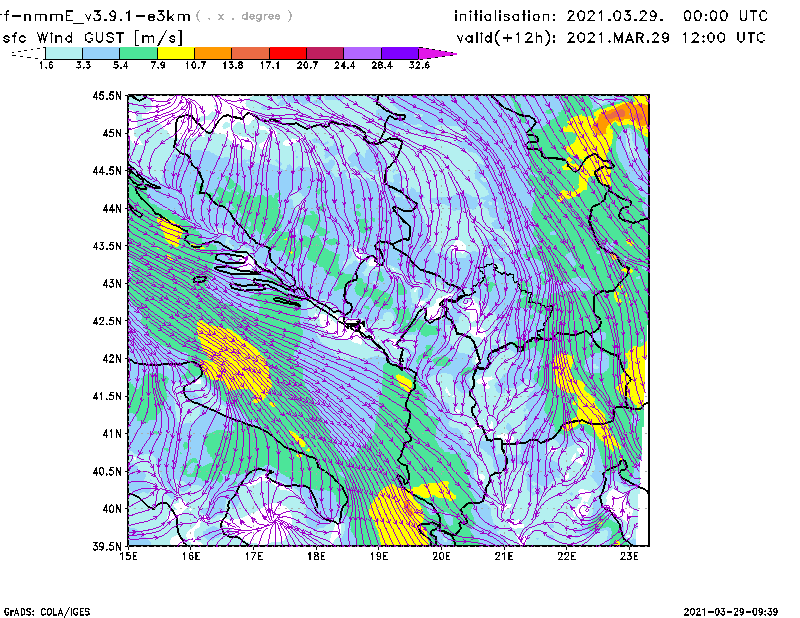The width and height of the screenshot is (800, 618).
Task: Click longitude label 20E
Action: [x=441, y=556]
